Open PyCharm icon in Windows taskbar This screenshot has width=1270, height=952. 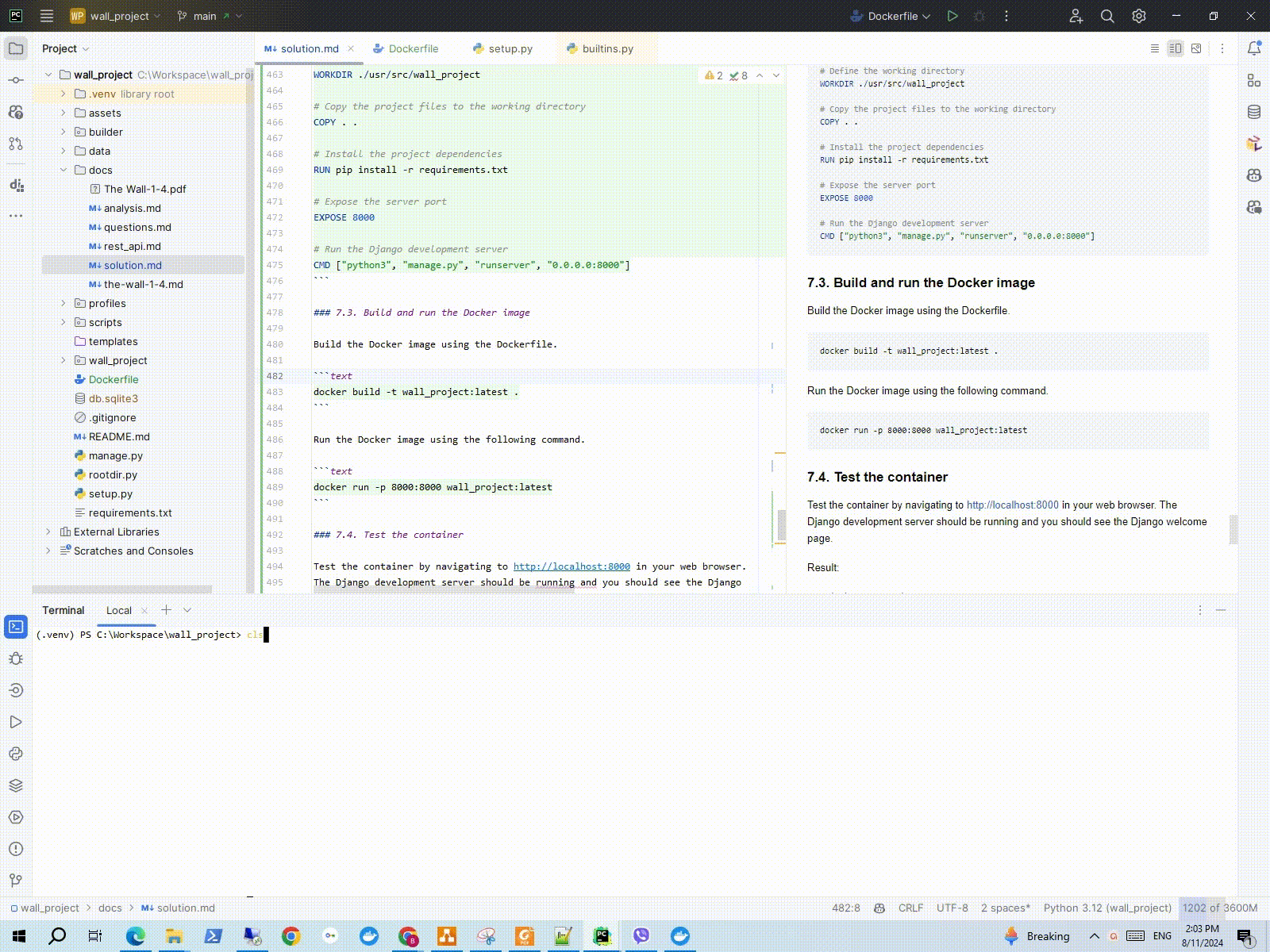tap(602, 936)
